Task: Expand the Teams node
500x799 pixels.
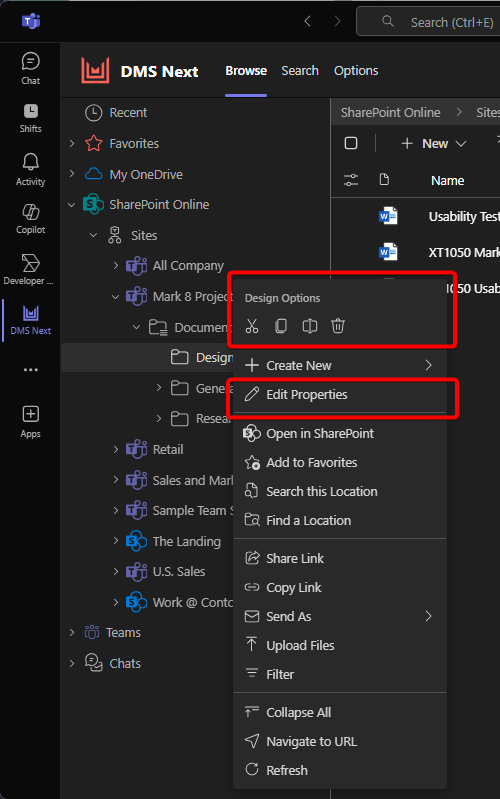Action: [72, 632]
